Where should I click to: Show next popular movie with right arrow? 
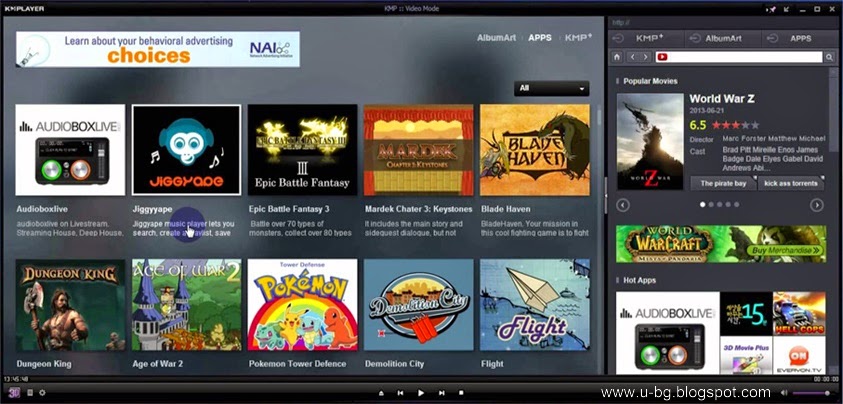[x=817, y=204]
